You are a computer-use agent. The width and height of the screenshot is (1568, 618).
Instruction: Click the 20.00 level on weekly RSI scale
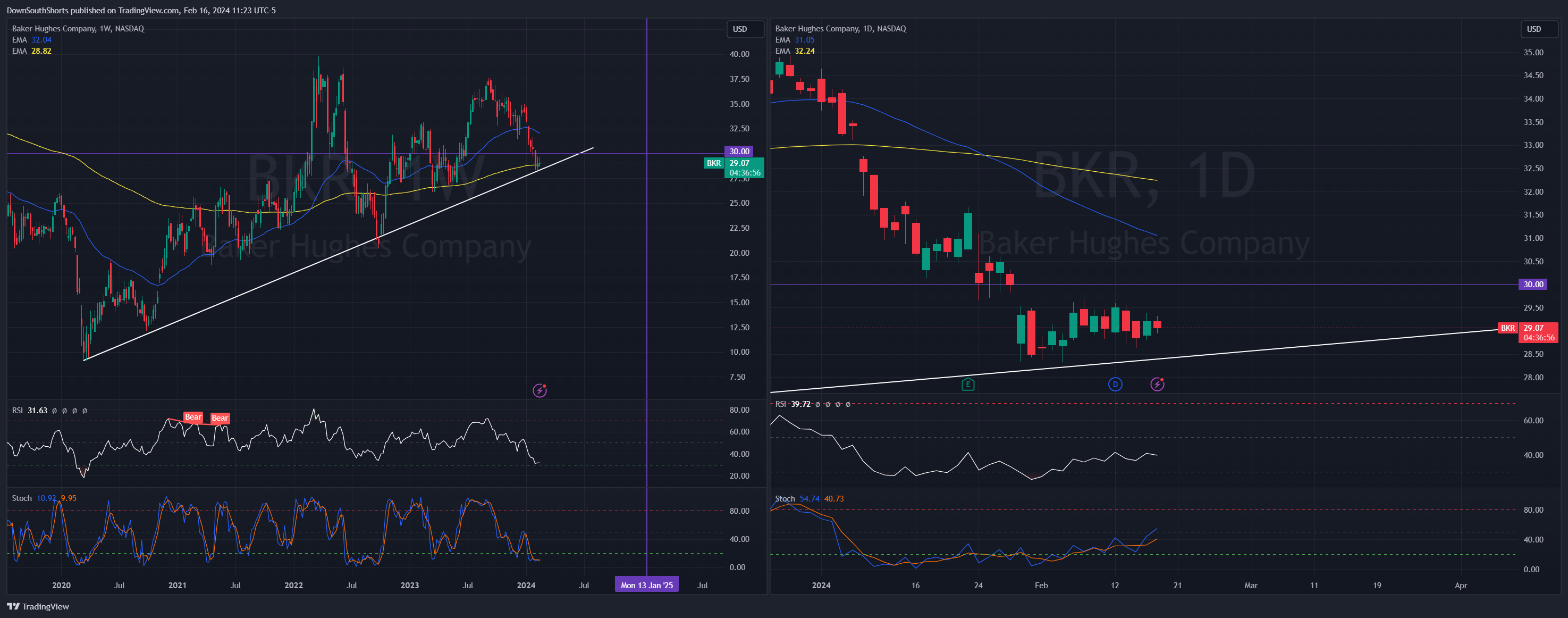pos(739,476)
